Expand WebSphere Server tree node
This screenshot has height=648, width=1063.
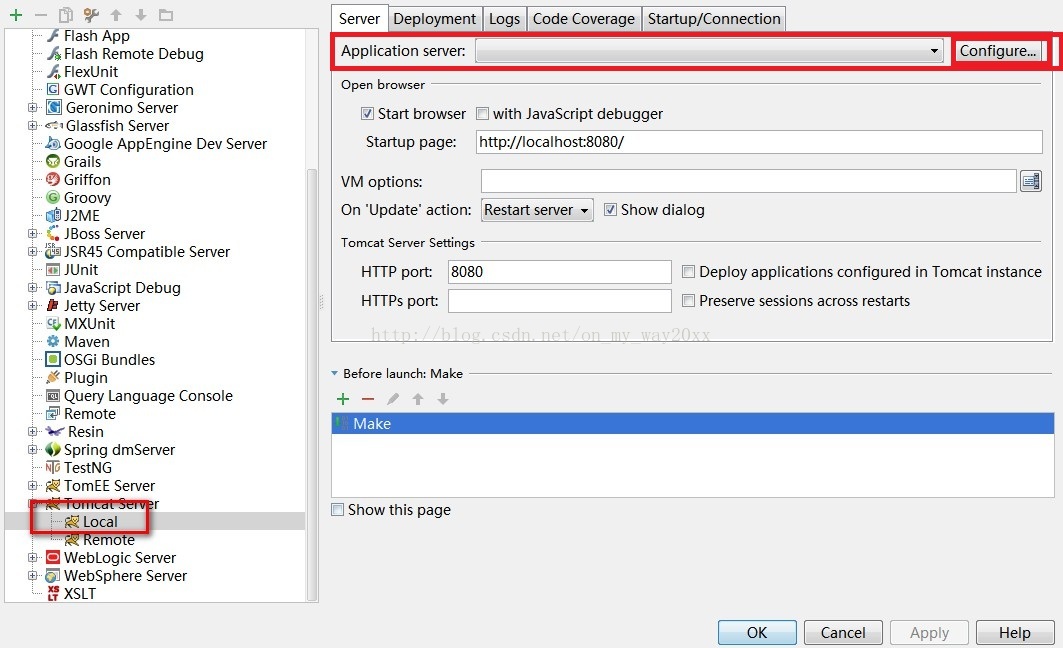coord(32,575)
